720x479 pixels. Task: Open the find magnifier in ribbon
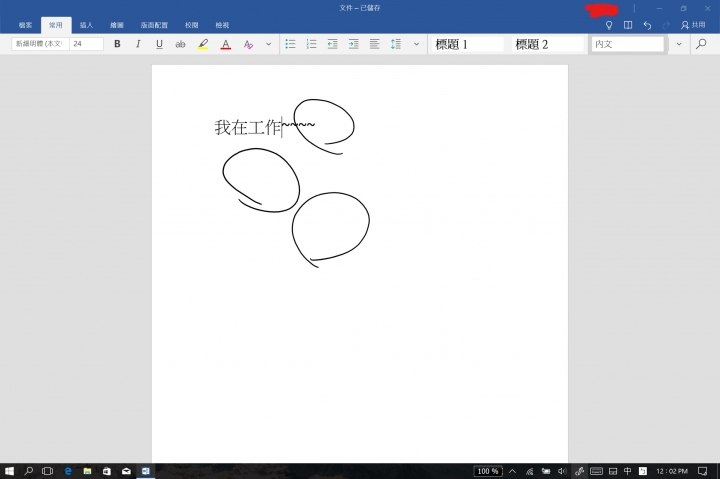tap(701, 44)
